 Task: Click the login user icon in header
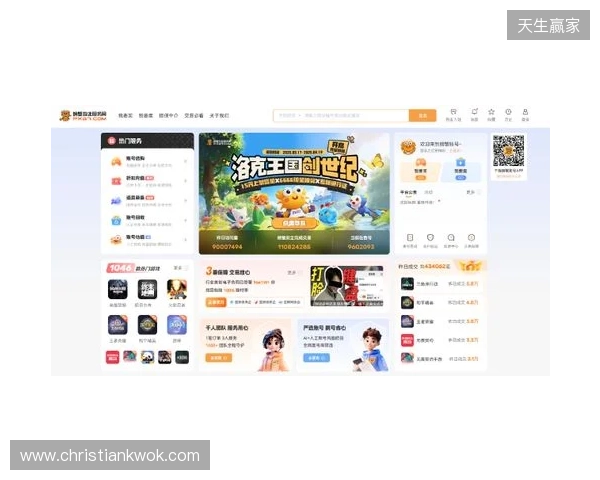(525, 112)
